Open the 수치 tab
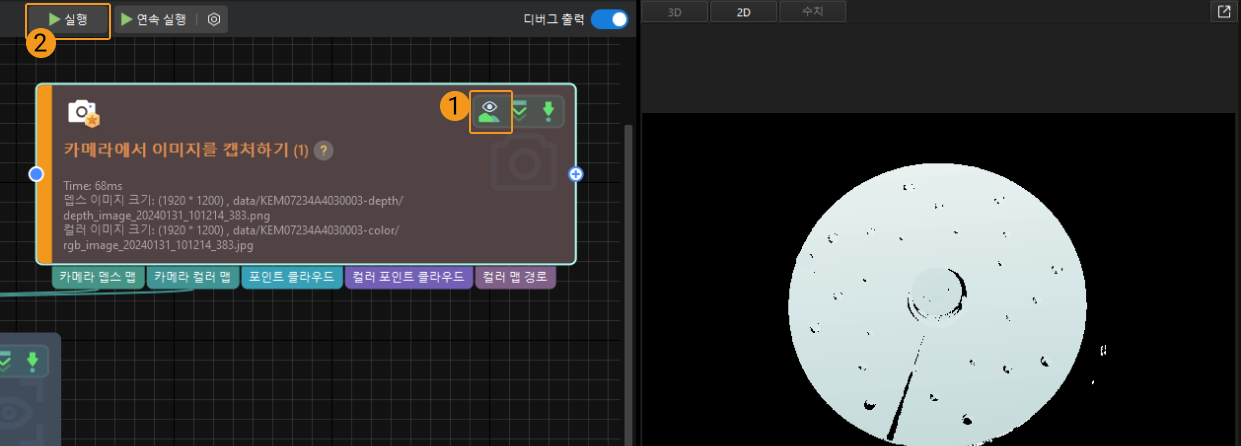This screenshot has width=1241, height=446. (811, 12)
